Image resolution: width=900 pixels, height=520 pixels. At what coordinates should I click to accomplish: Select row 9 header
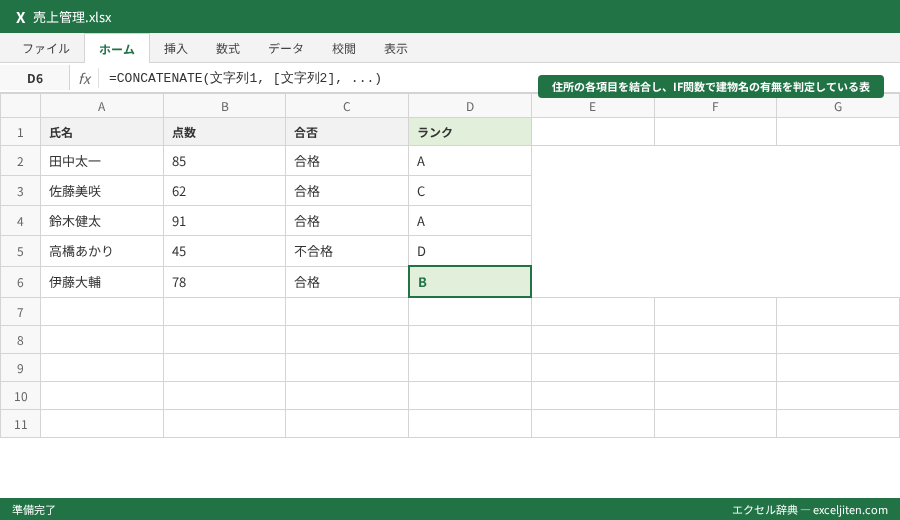coord(20,368)
